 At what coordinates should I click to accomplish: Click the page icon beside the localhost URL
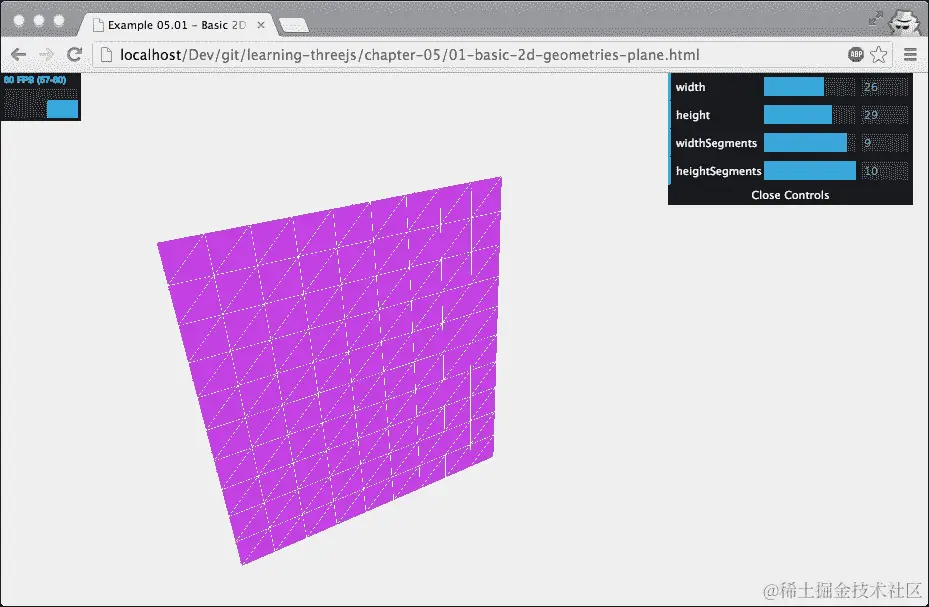[x=104, y=54]
